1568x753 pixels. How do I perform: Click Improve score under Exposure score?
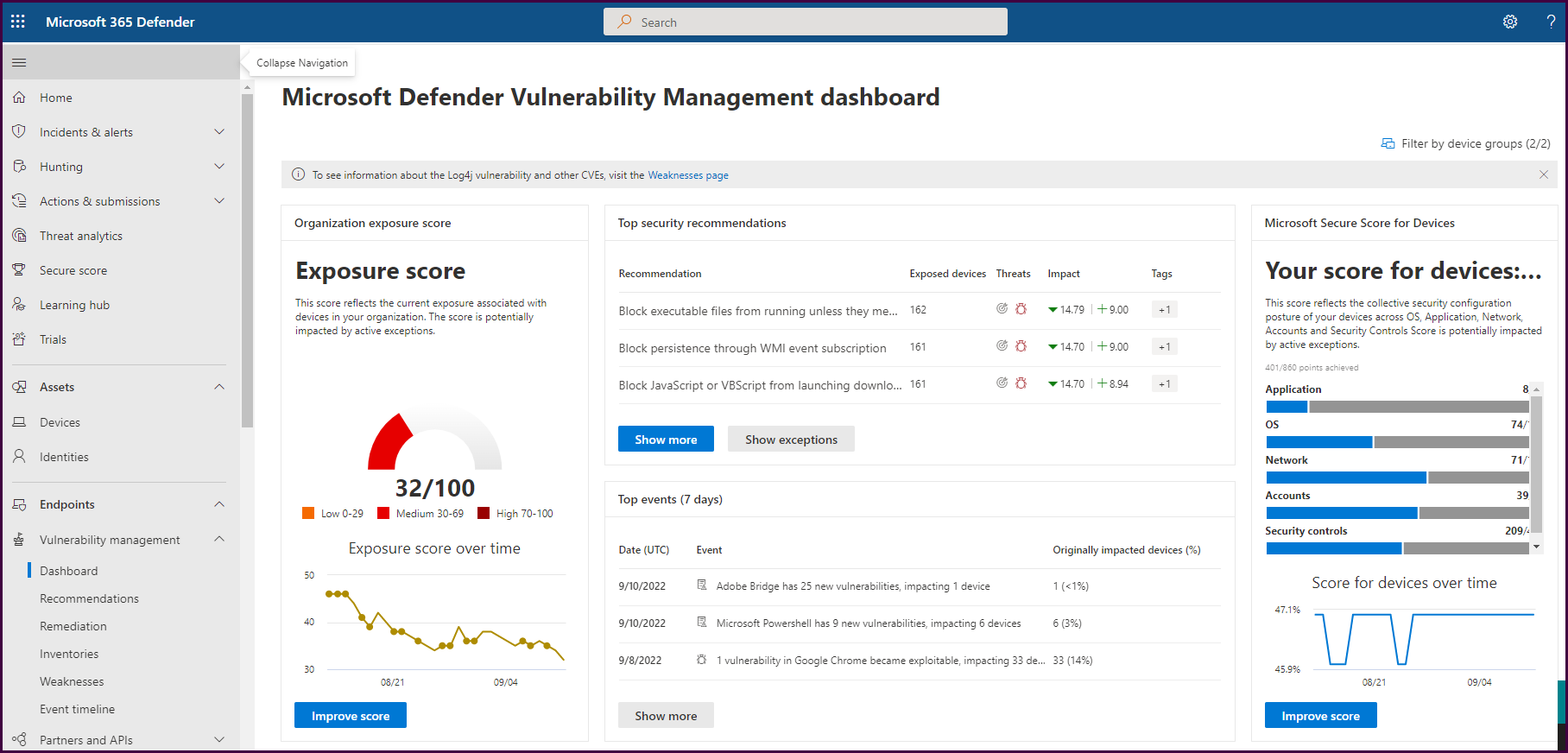(x=351, y=716)
